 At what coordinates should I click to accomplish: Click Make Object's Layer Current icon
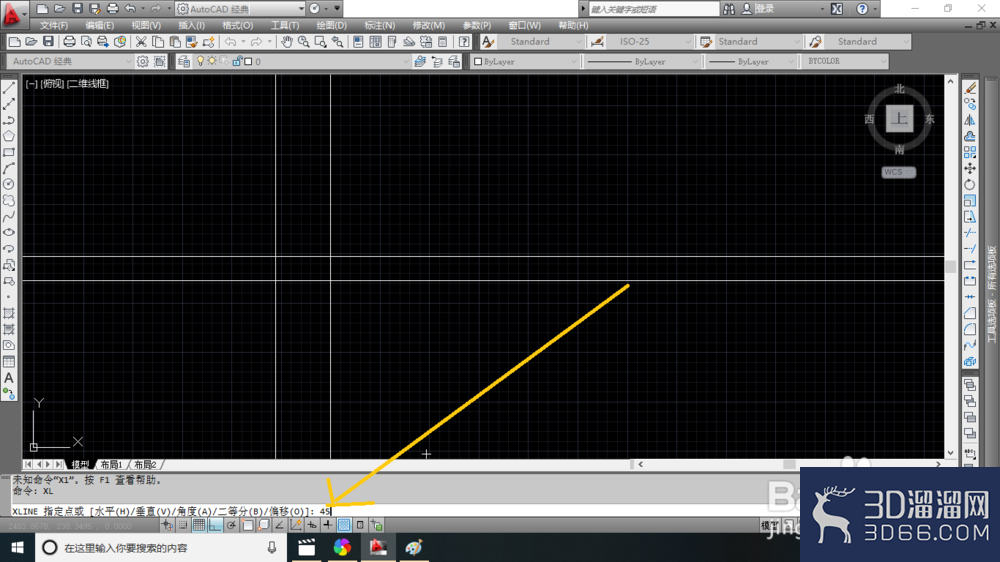pyautogui.click(x=420, y=61)
